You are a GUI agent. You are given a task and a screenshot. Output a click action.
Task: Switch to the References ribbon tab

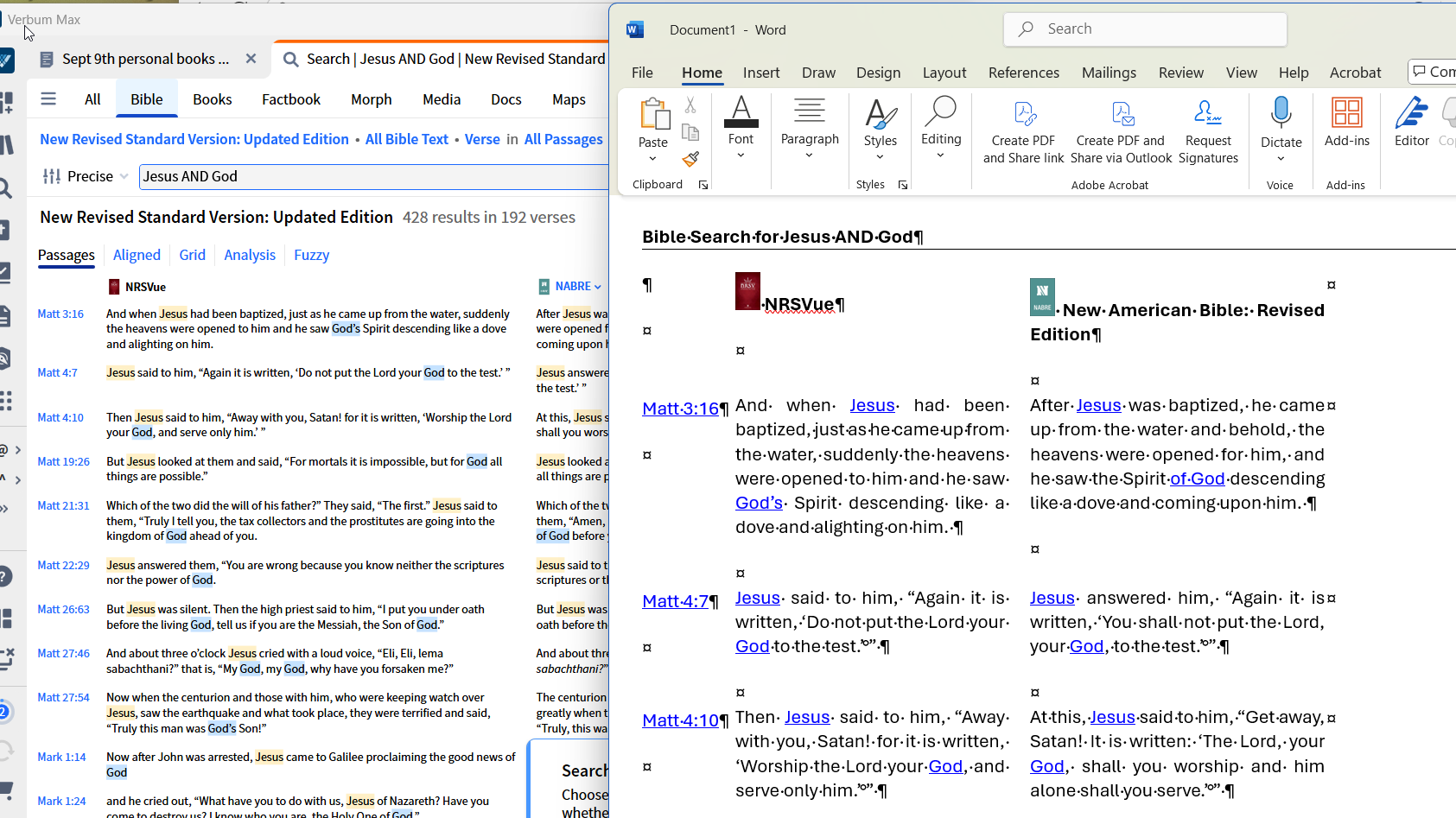click(1024, 73)
